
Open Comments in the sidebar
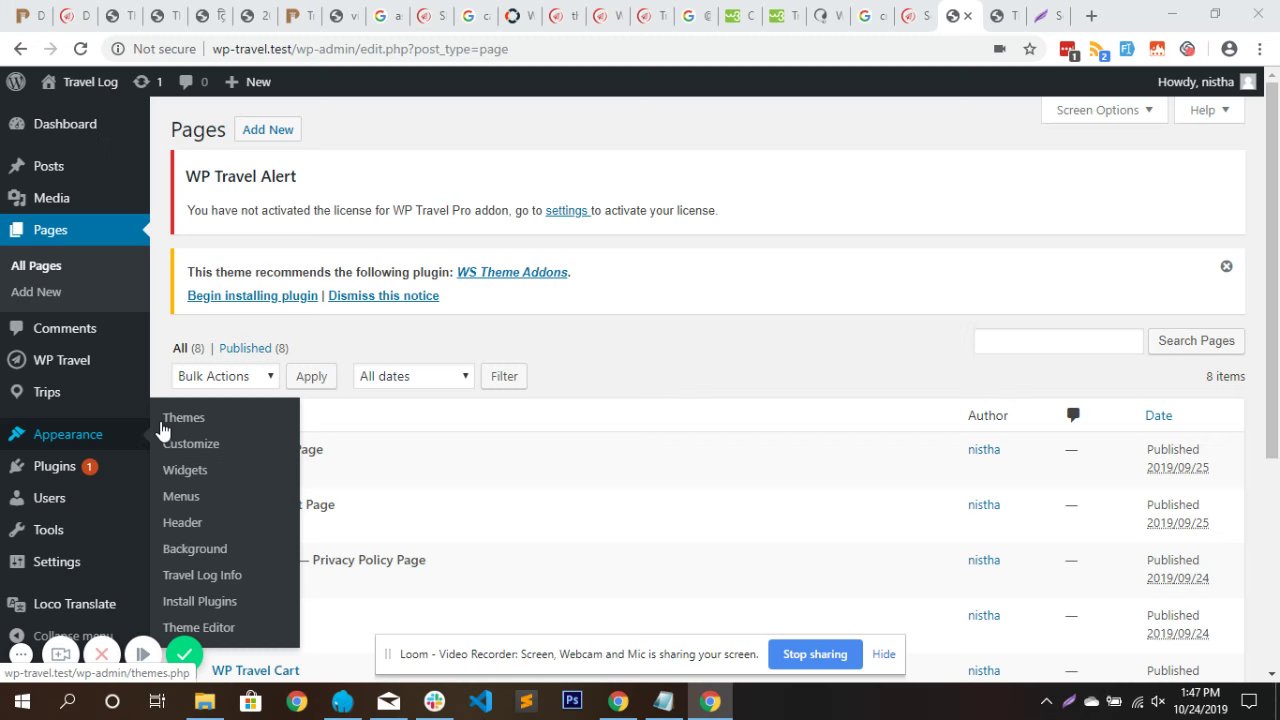pyautogui.click(x=64, y=328)
